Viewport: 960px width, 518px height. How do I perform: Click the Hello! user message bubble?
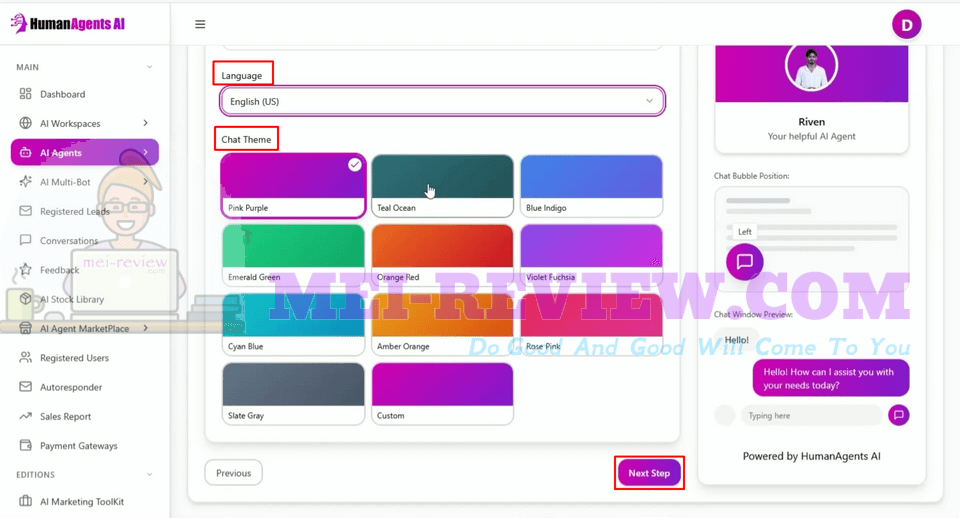(x=737, y=340)
